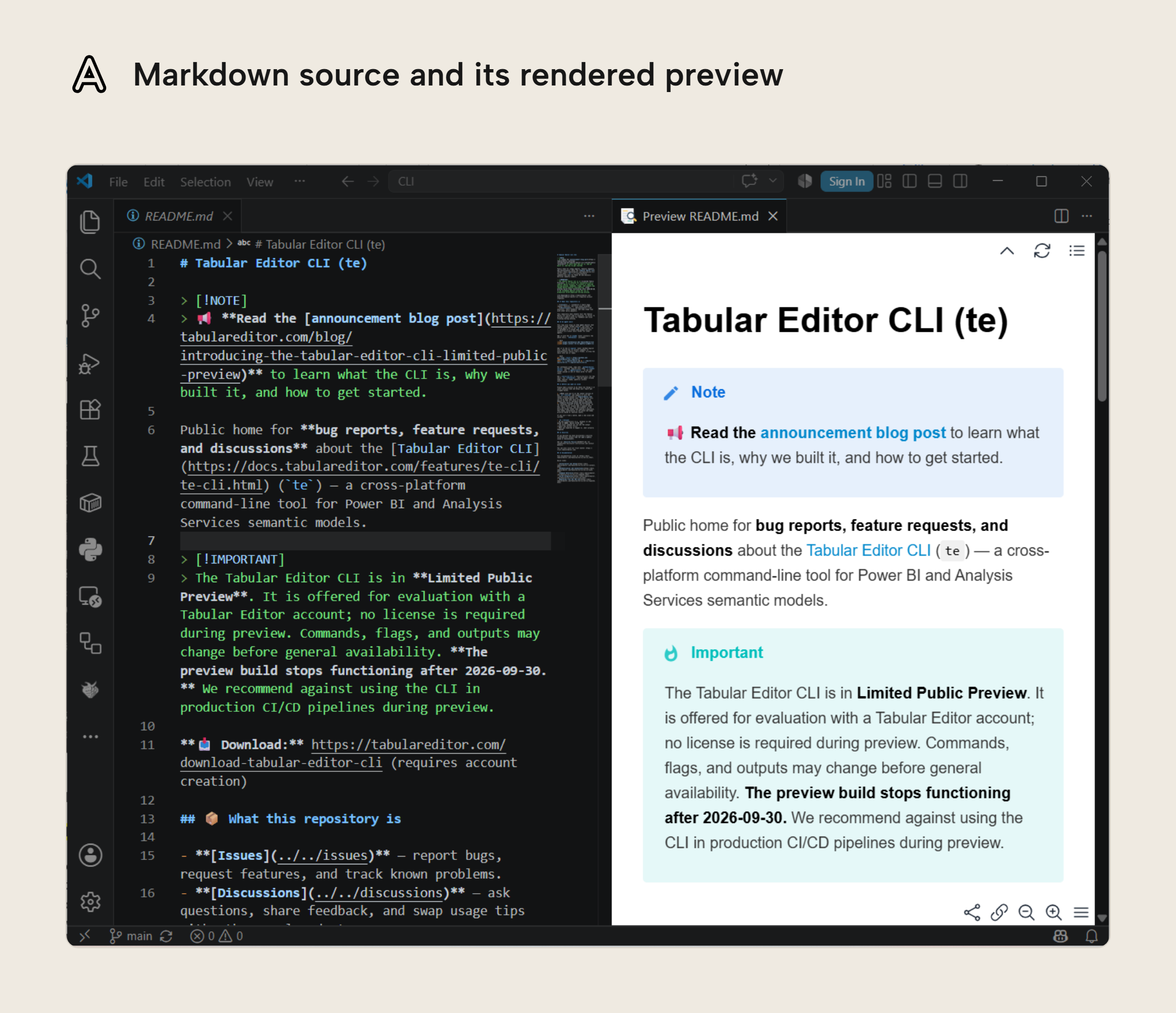Open the preview table of contents icon
Screen dimensions: 1176x1013
tap(1077, 251)
